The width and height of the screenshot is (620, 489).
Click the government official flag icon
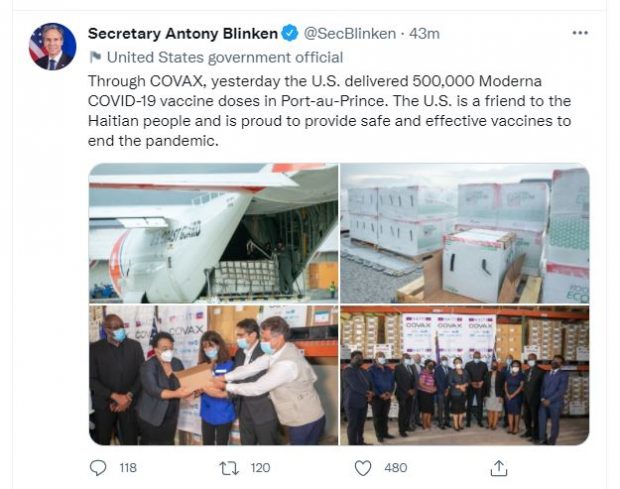95,57
